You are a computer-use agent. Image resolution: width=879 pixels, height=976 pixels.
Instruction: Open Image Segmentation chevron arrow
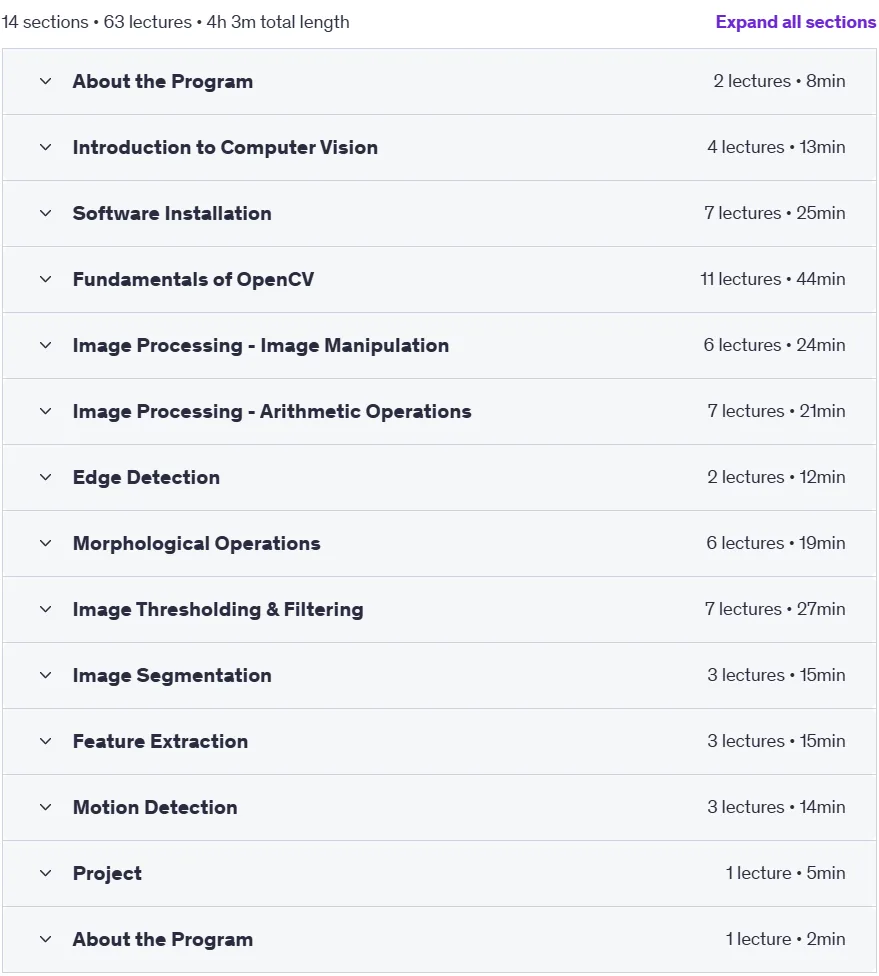tap(45, 675)
